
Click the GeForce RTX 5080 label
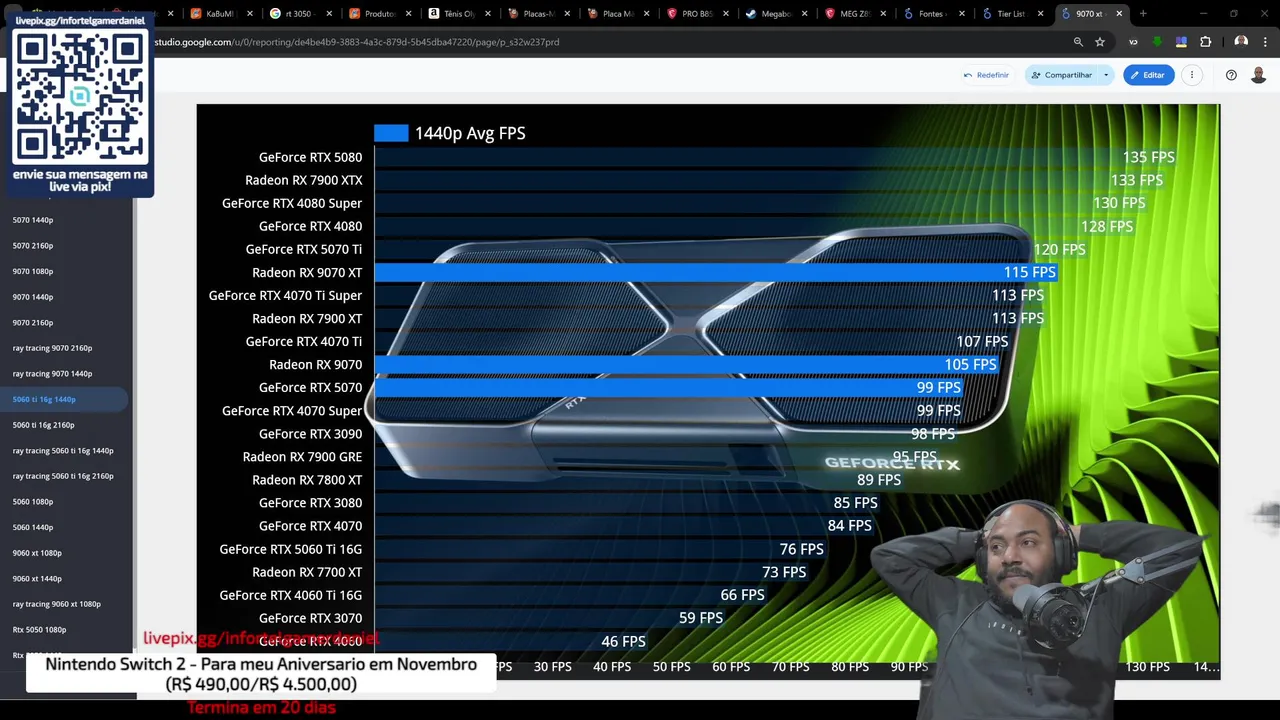click(310, 157)
